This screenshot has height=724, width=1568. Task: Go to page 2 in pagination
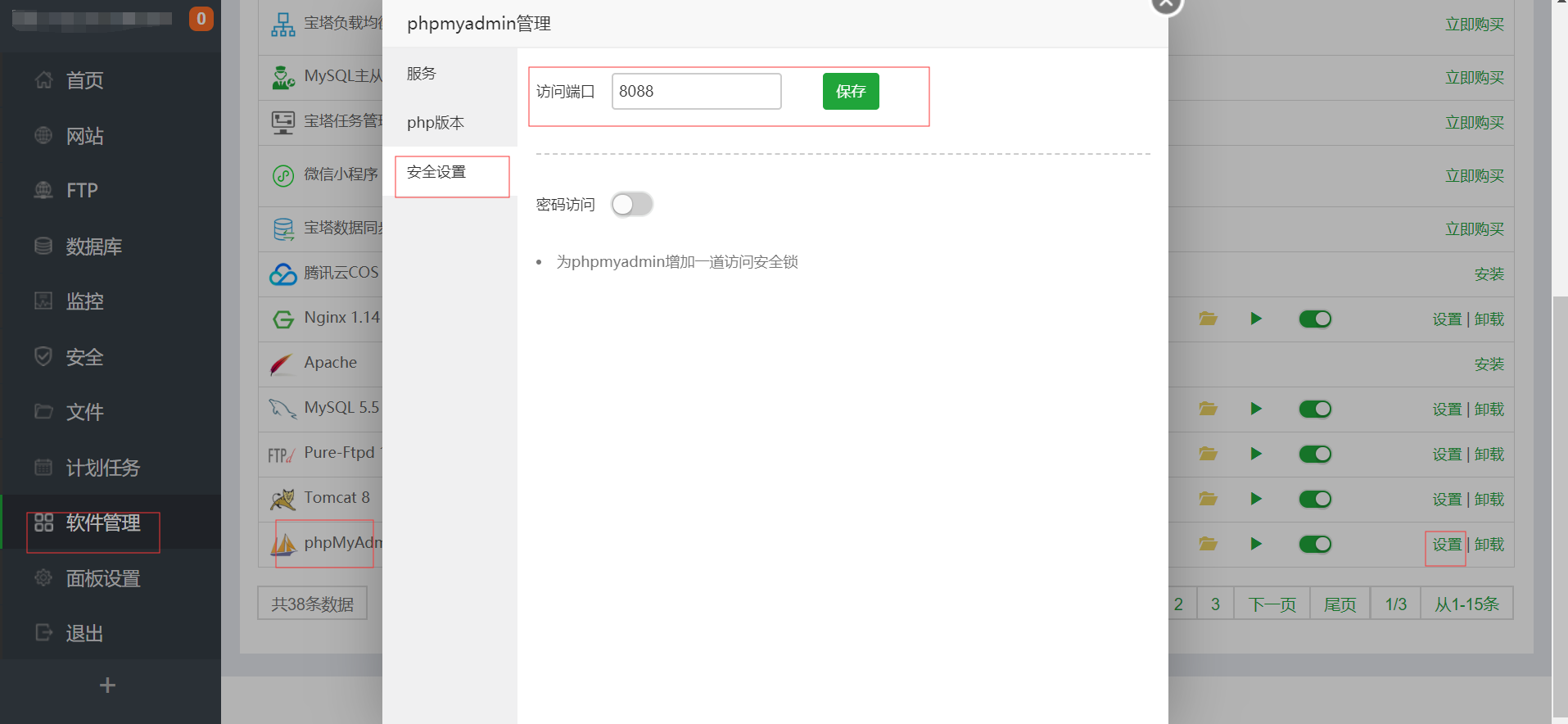coord(1179,604)
